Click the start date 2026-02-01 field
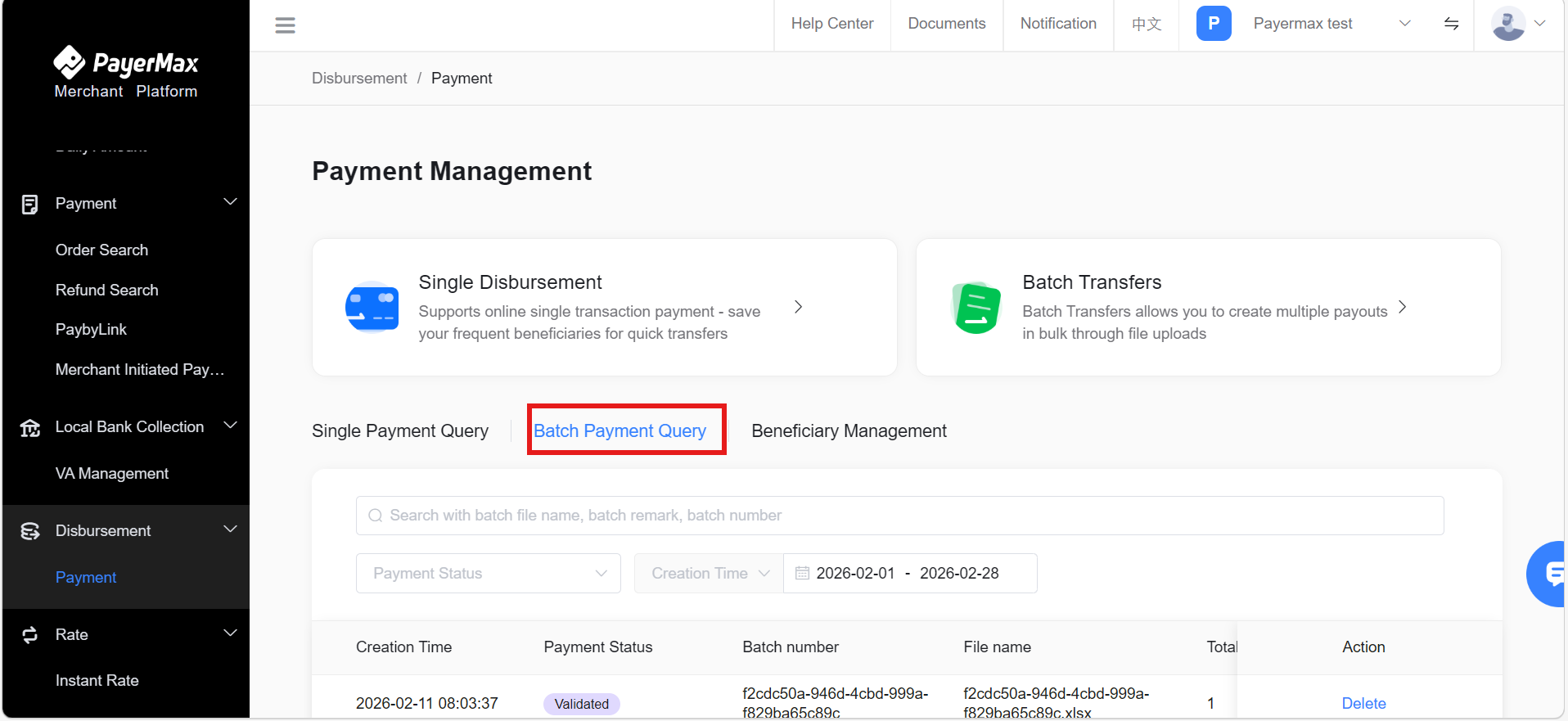 pos(855,574)
